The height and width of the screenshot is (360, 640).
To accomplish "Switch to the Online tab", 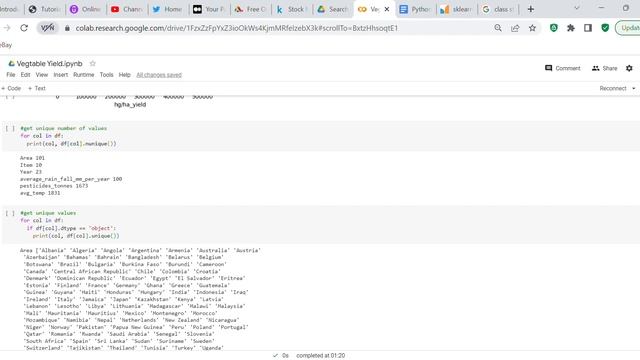I will point(85,9).
